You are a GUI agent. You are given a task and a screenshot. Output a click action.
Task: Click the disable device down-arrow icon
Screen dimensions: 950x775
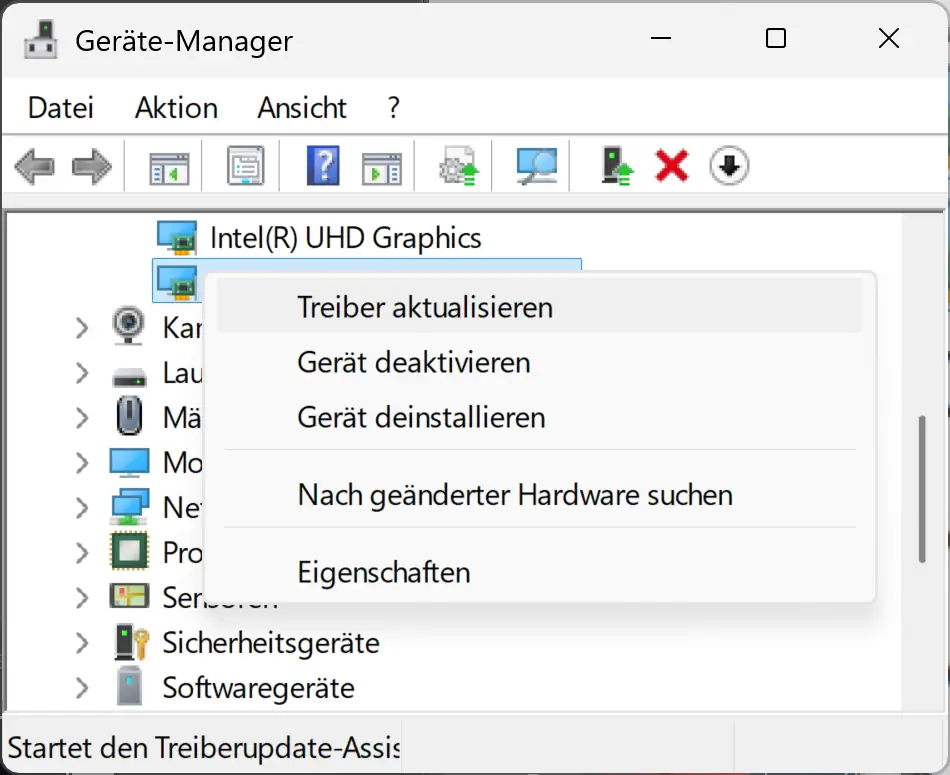click(x=729, y=166)
